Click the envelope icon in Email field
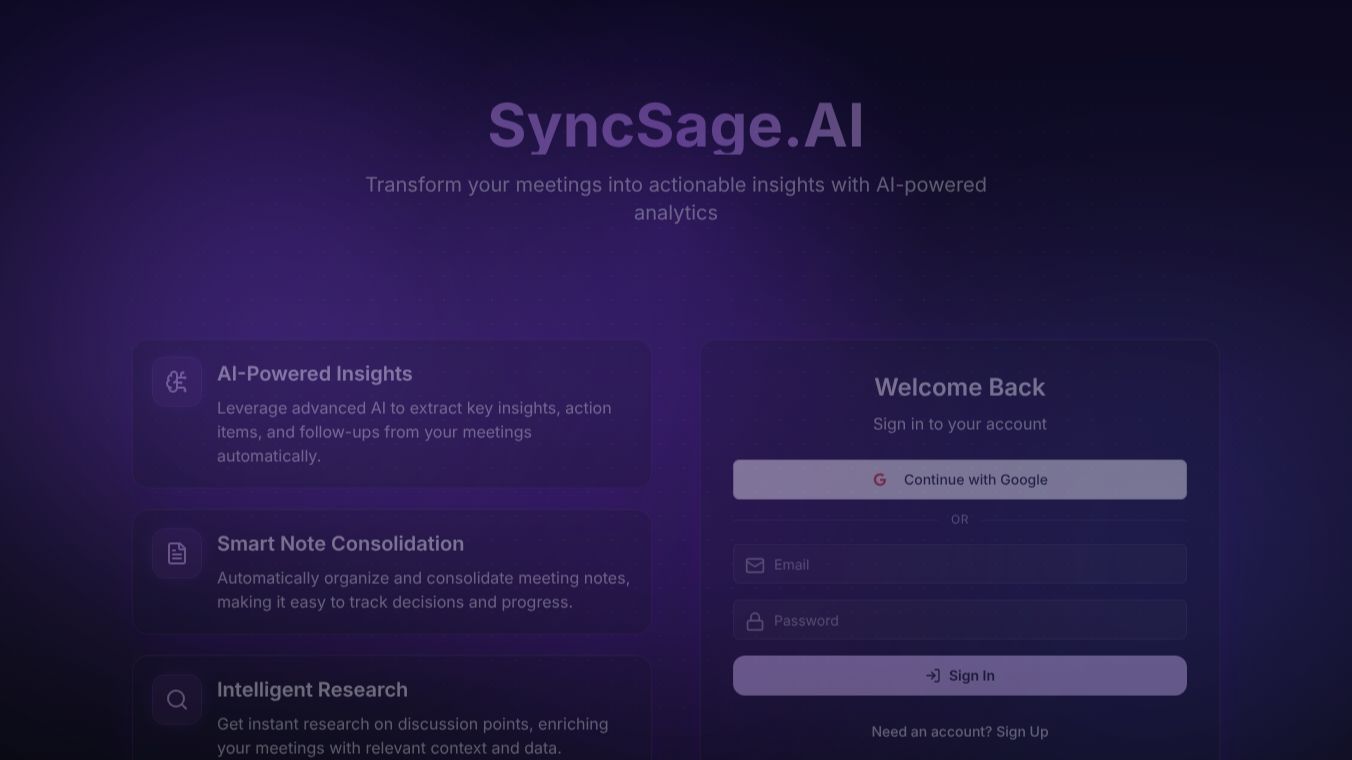This screenshot has height=760, width=1352. [755, 565]
